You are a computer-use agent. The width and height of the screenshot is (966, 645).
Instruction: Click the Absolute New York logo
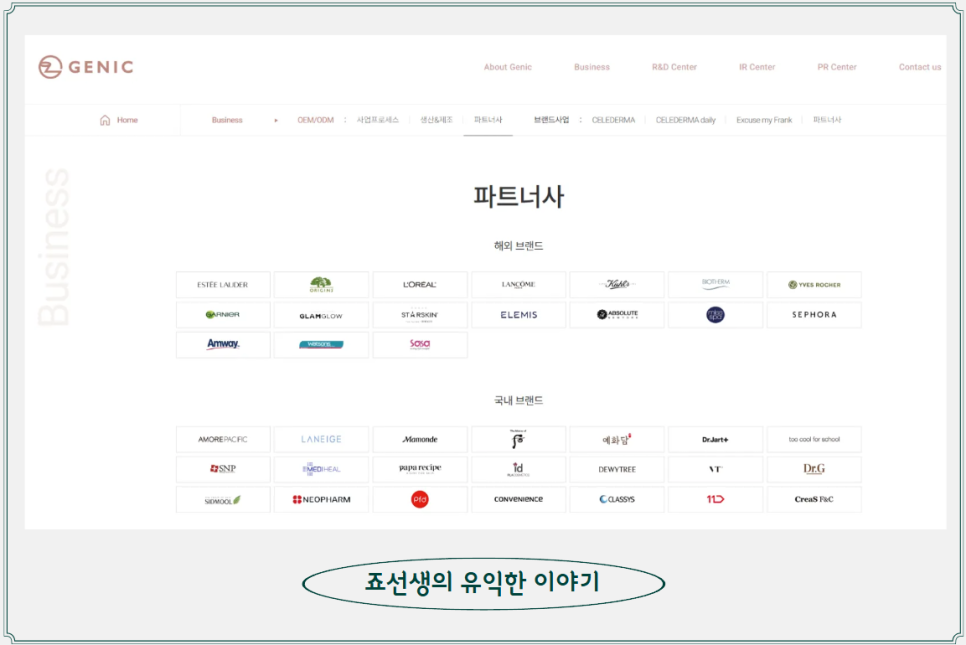617,315
